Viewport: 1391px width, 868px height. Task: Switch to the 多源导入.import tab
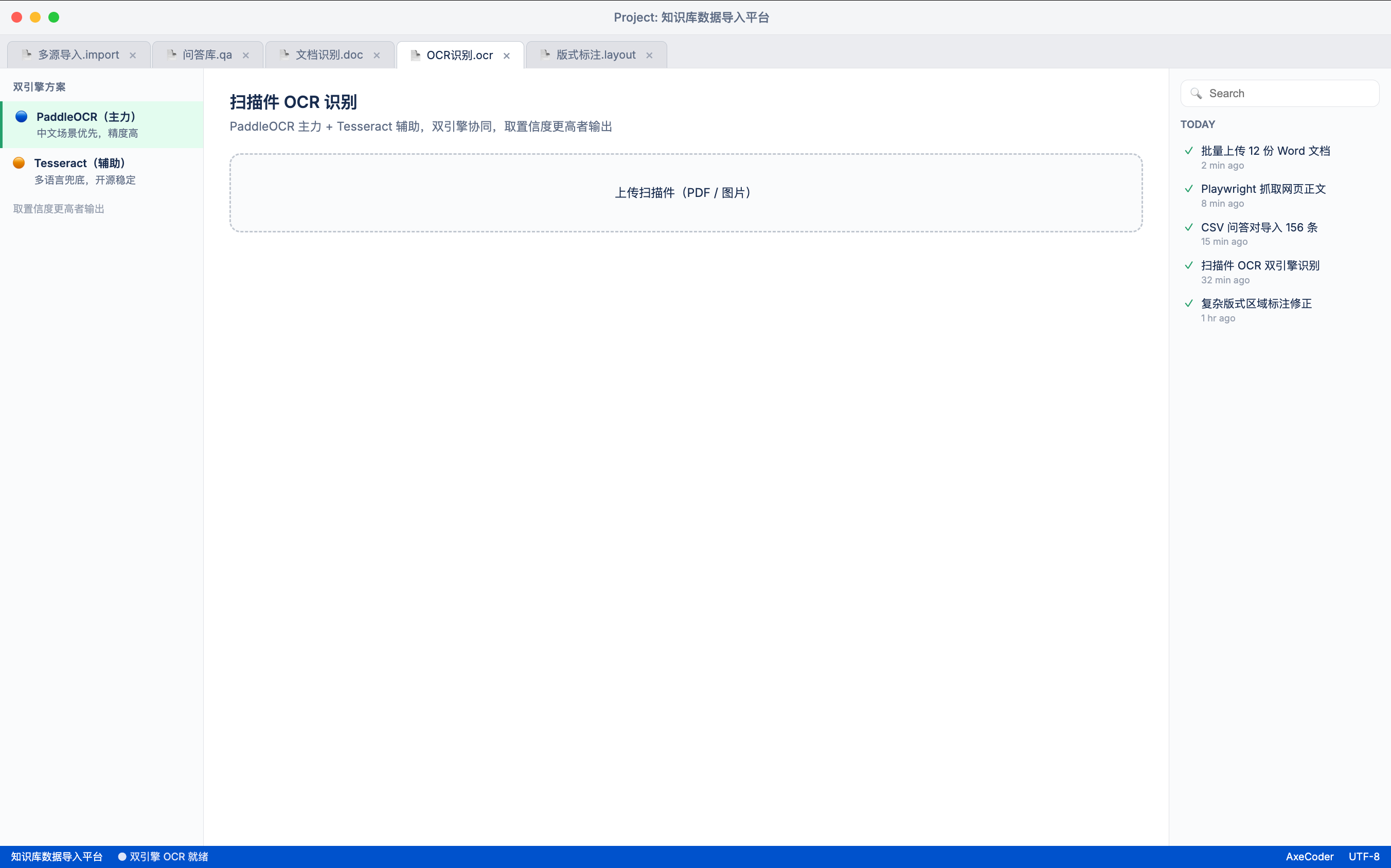[79, 55]
